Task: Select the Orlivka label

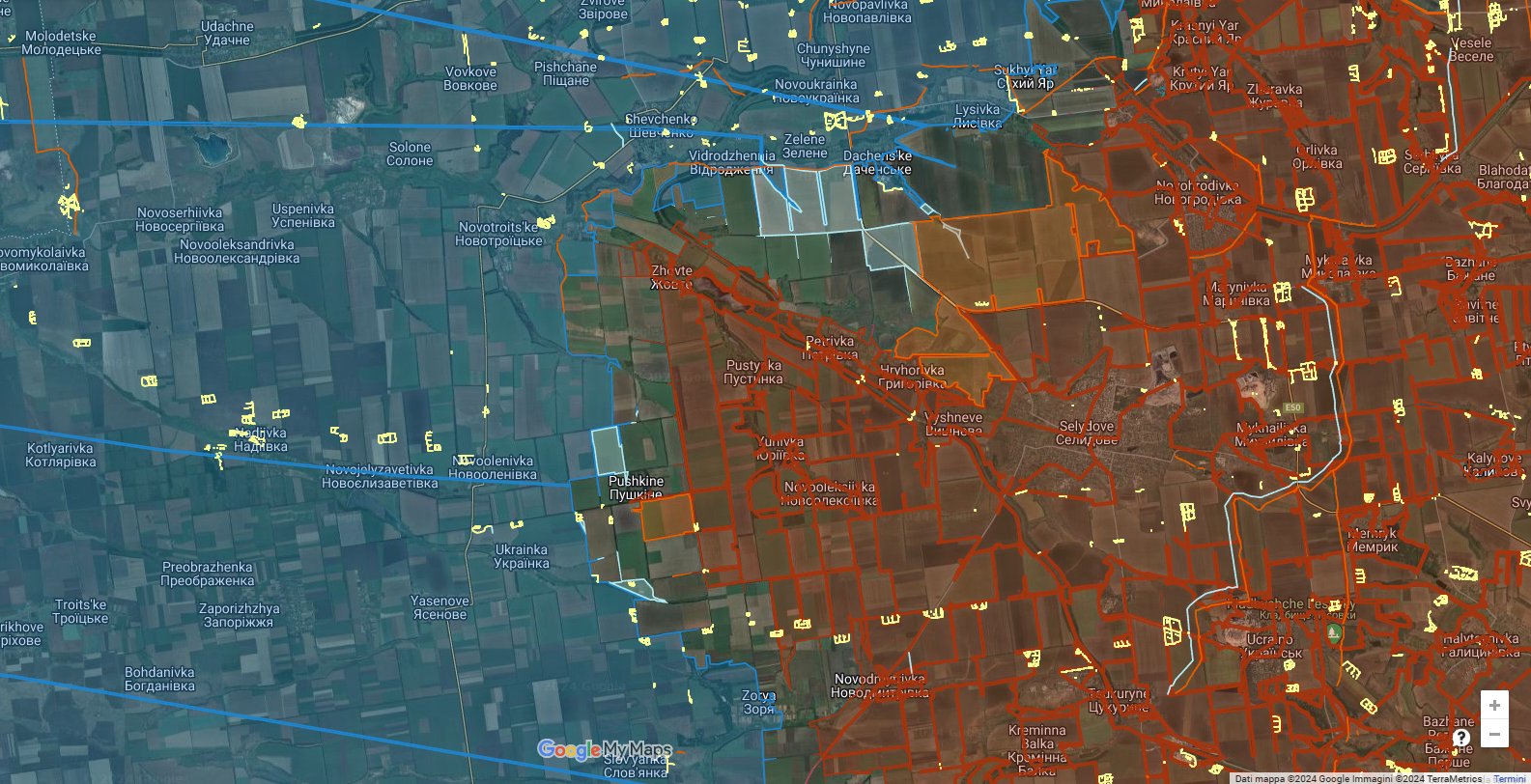Action: (x=1317, y=156)
